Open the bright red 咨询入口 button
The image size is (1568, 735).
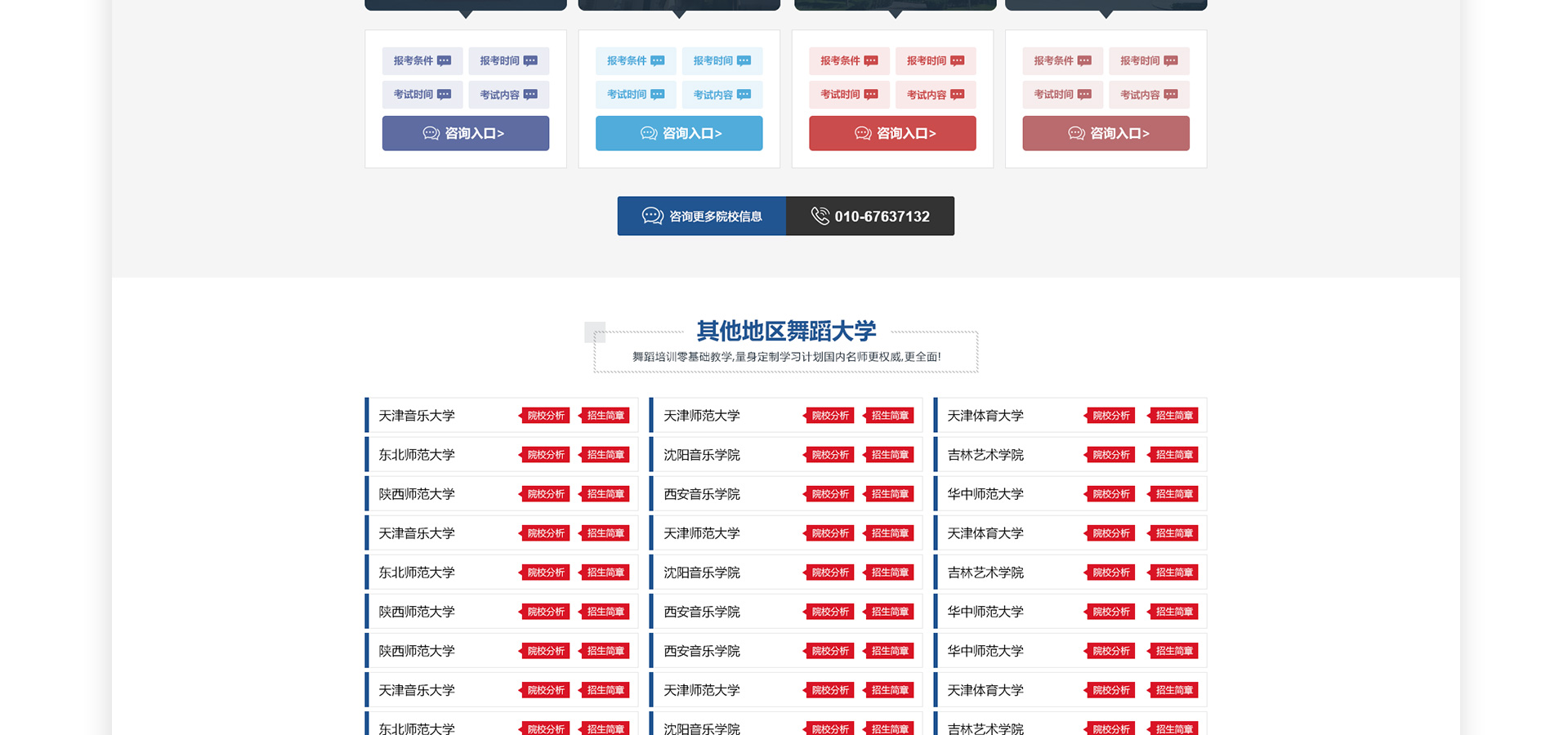[x=892, y=133]
